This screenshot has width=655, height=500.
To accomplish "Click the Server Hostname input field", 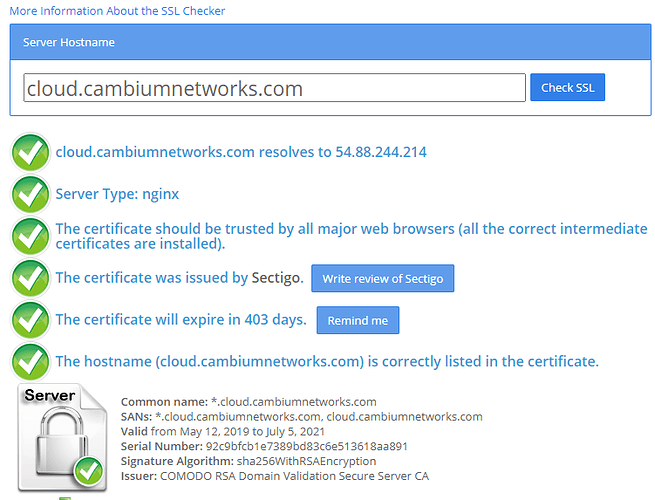I will 274,88.
